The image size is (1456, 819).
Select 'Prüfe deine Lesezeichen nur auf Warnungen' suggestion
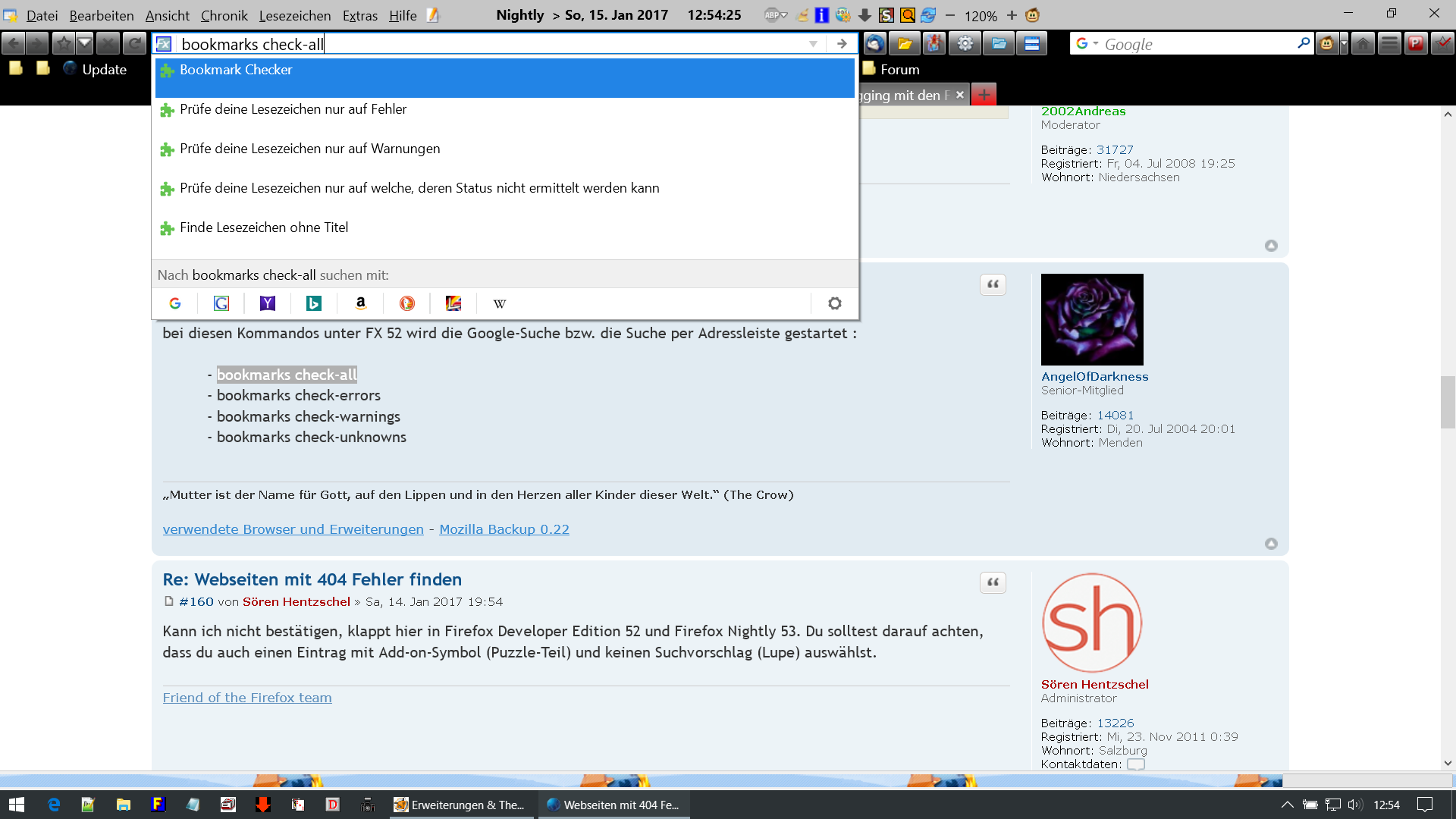pyautogui.click(x=309, y=149)
